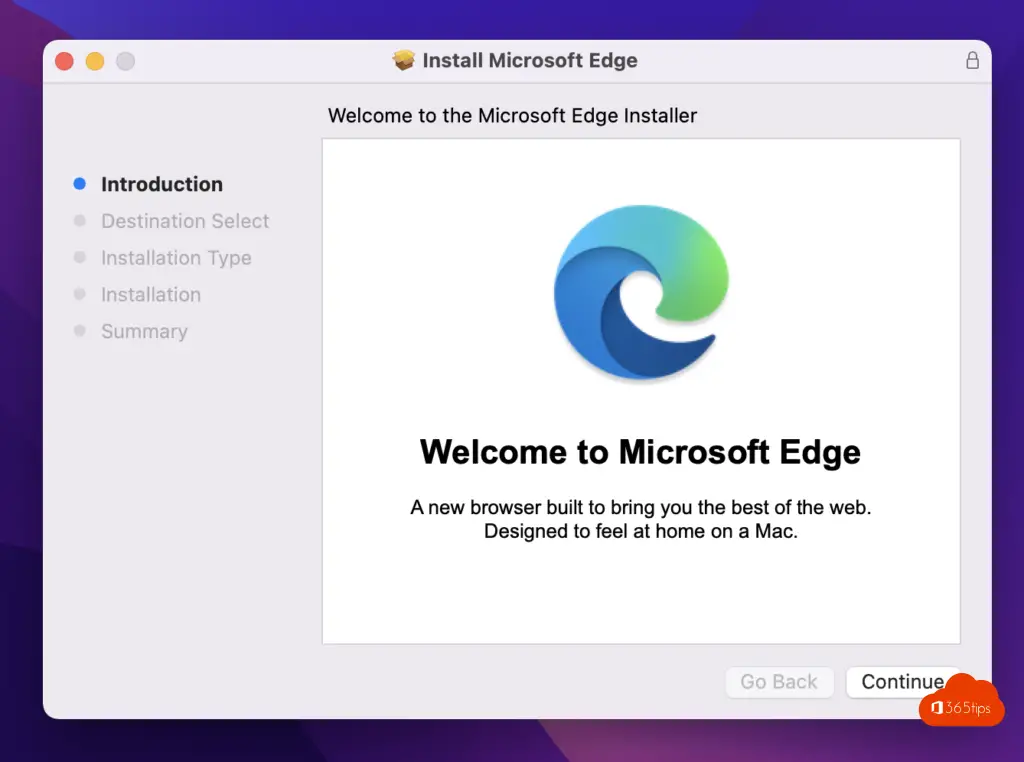Select the Summary step in sidebar
1024x762 pixels.
point(144,331)
